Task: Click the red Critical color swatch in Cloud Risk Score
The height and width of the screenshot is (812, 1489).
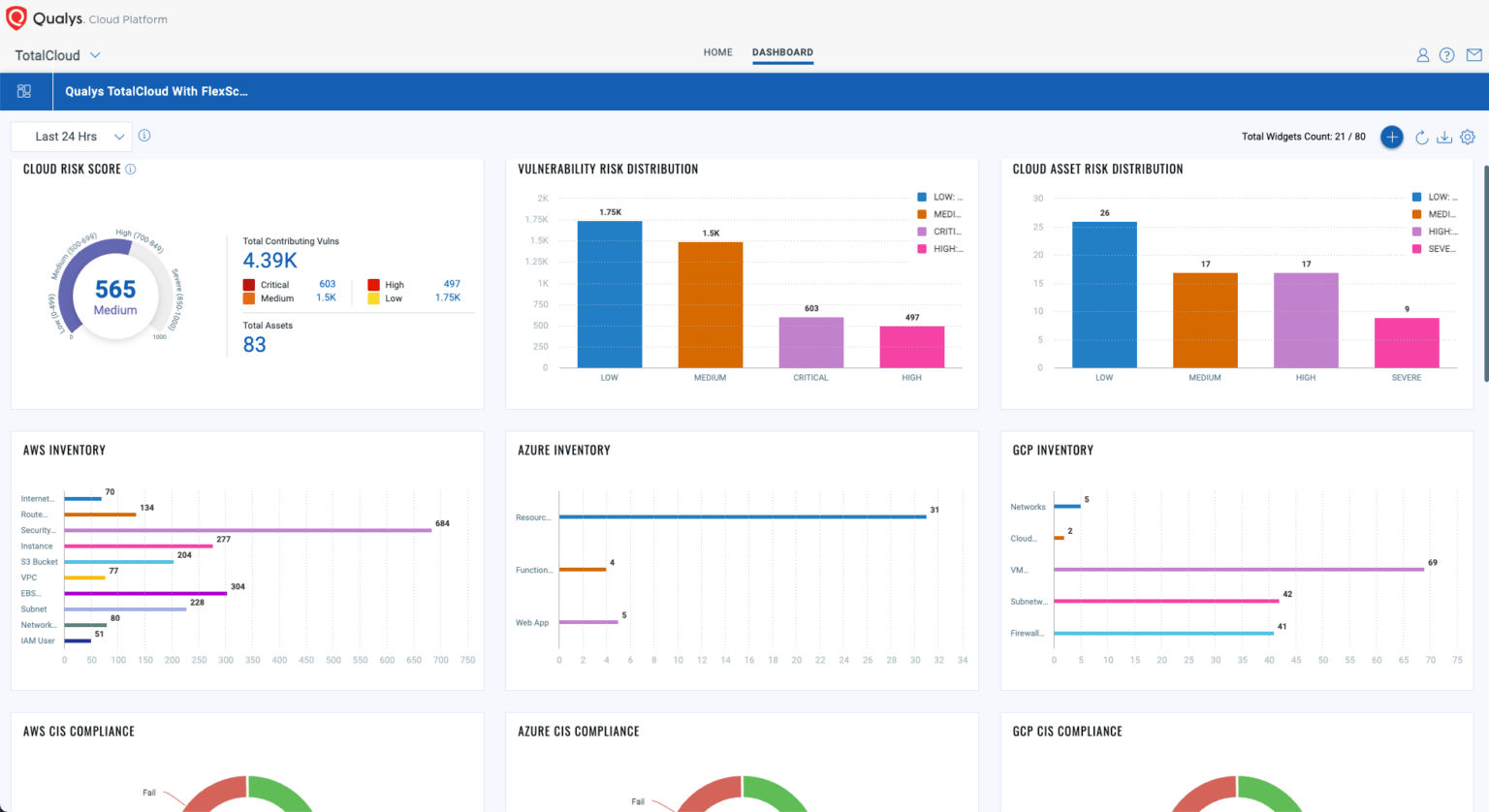Action: click(x=250, y=285)
